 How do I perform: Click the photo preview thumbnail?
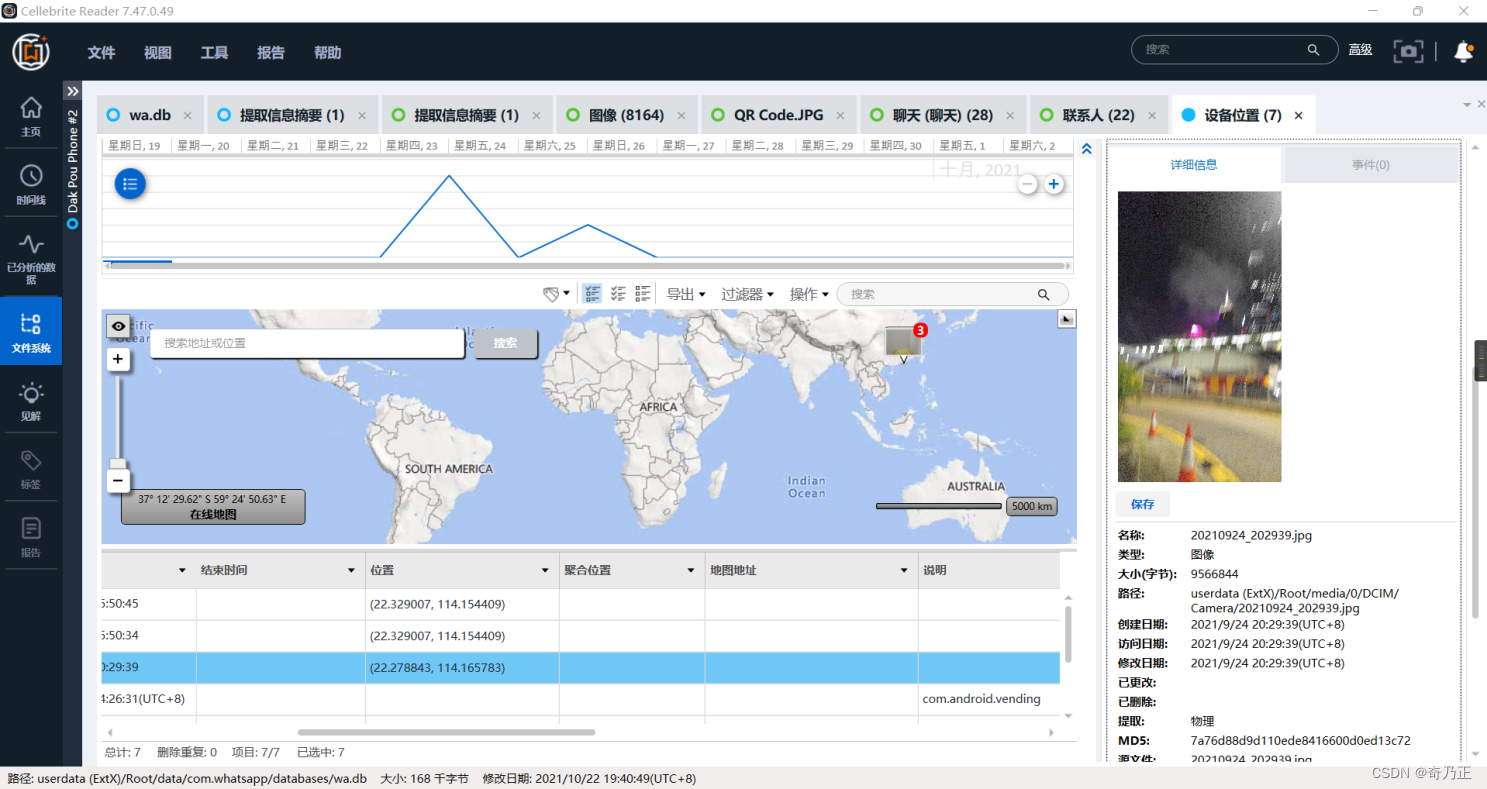click(1199, 336)
